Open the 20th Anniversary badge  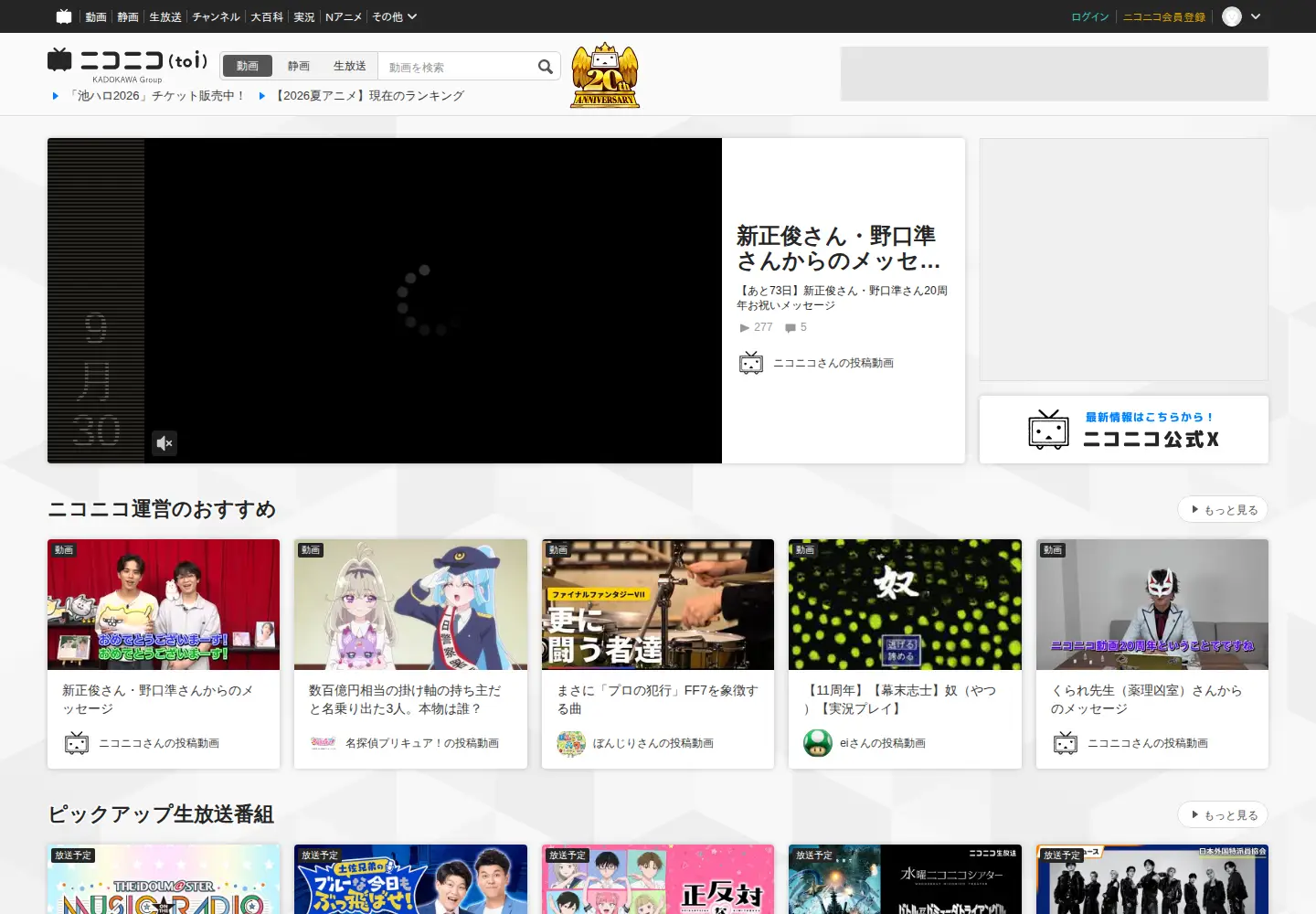click(605, 75)
